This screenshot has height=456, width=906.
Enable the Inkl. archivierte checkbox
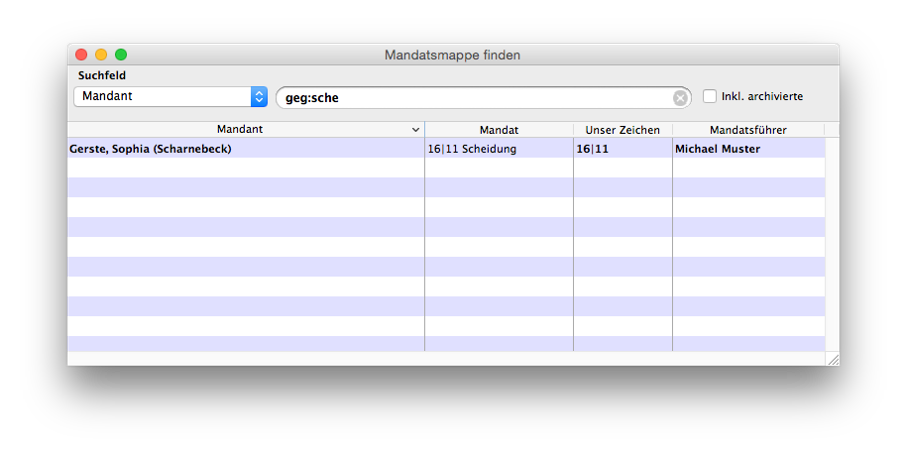pyautogui.click(x=710, y=96)
